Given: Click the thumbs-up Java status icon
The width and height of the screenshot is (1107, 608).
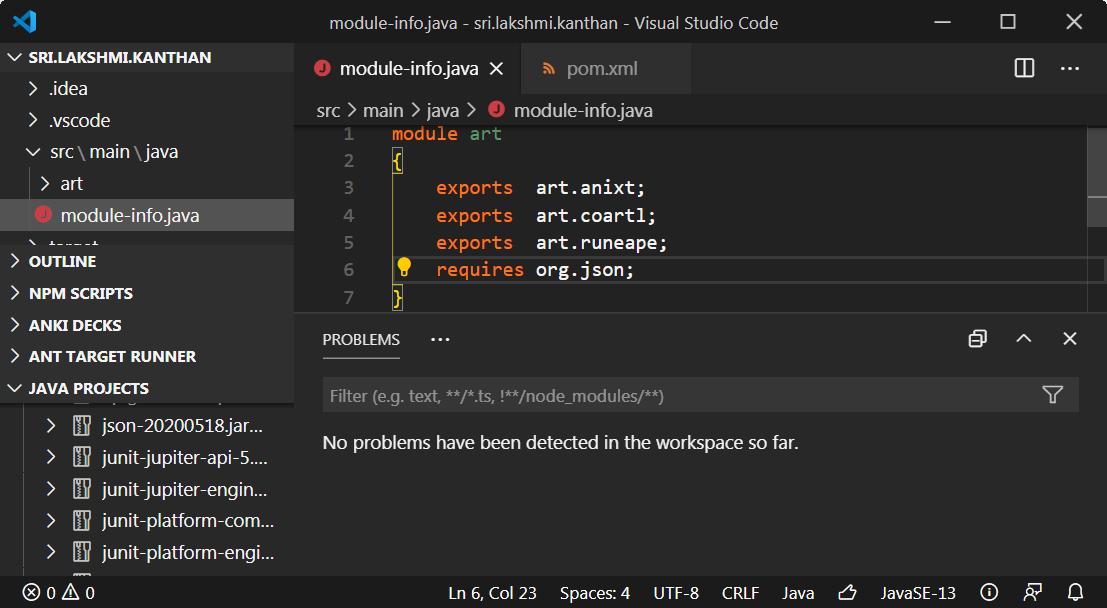Looking at the screenshot, I should point(847,592).
